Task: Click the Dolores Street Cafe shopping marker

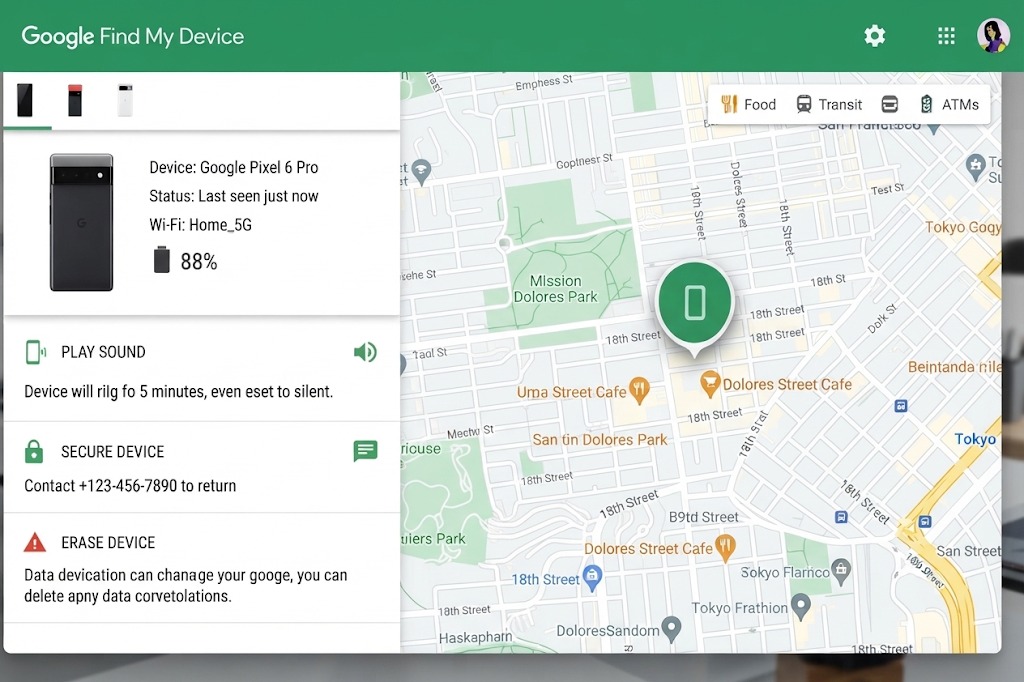Action: click(x=709, y=383)
